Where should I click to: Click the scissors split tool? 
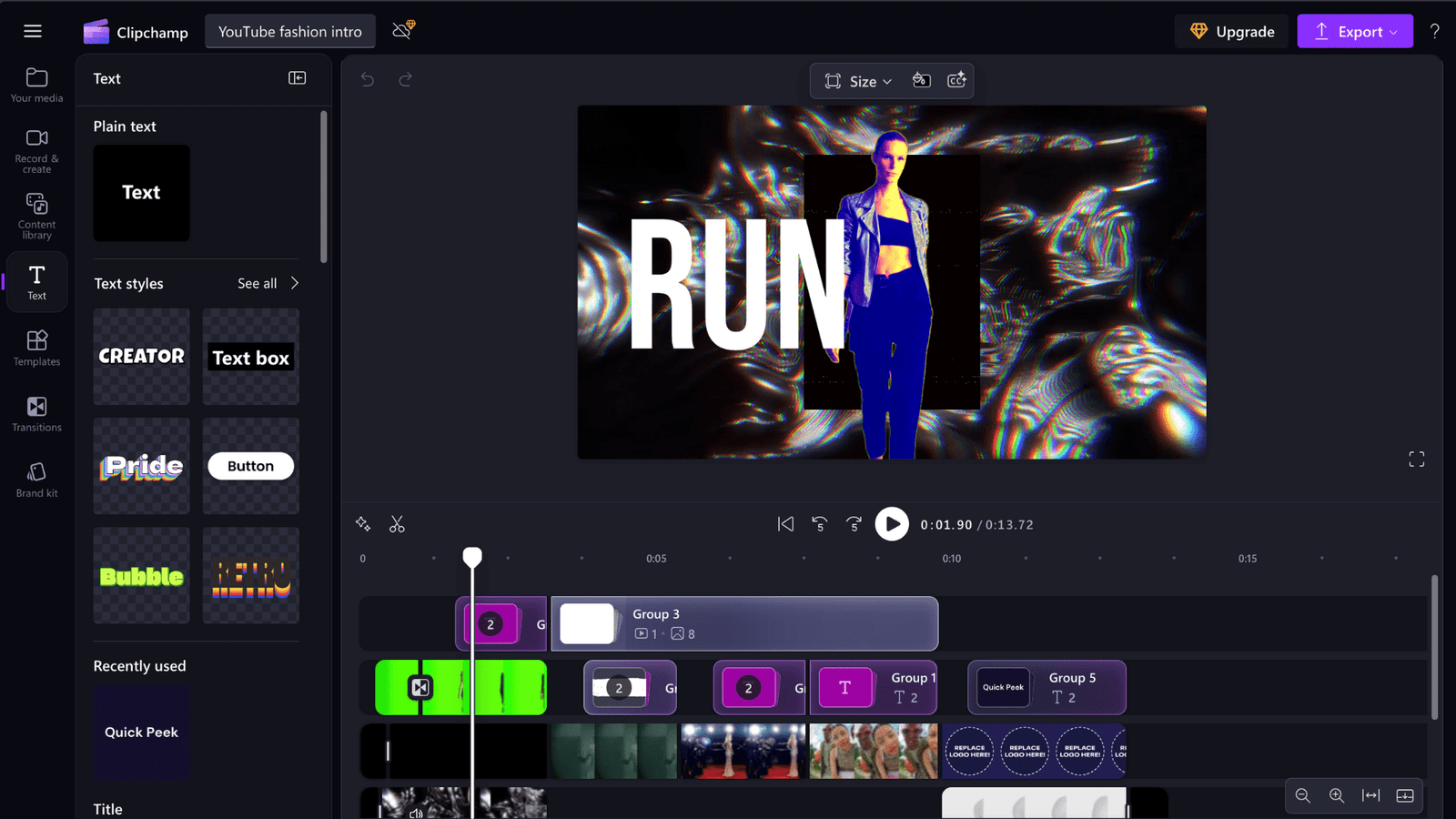point(397,524)
